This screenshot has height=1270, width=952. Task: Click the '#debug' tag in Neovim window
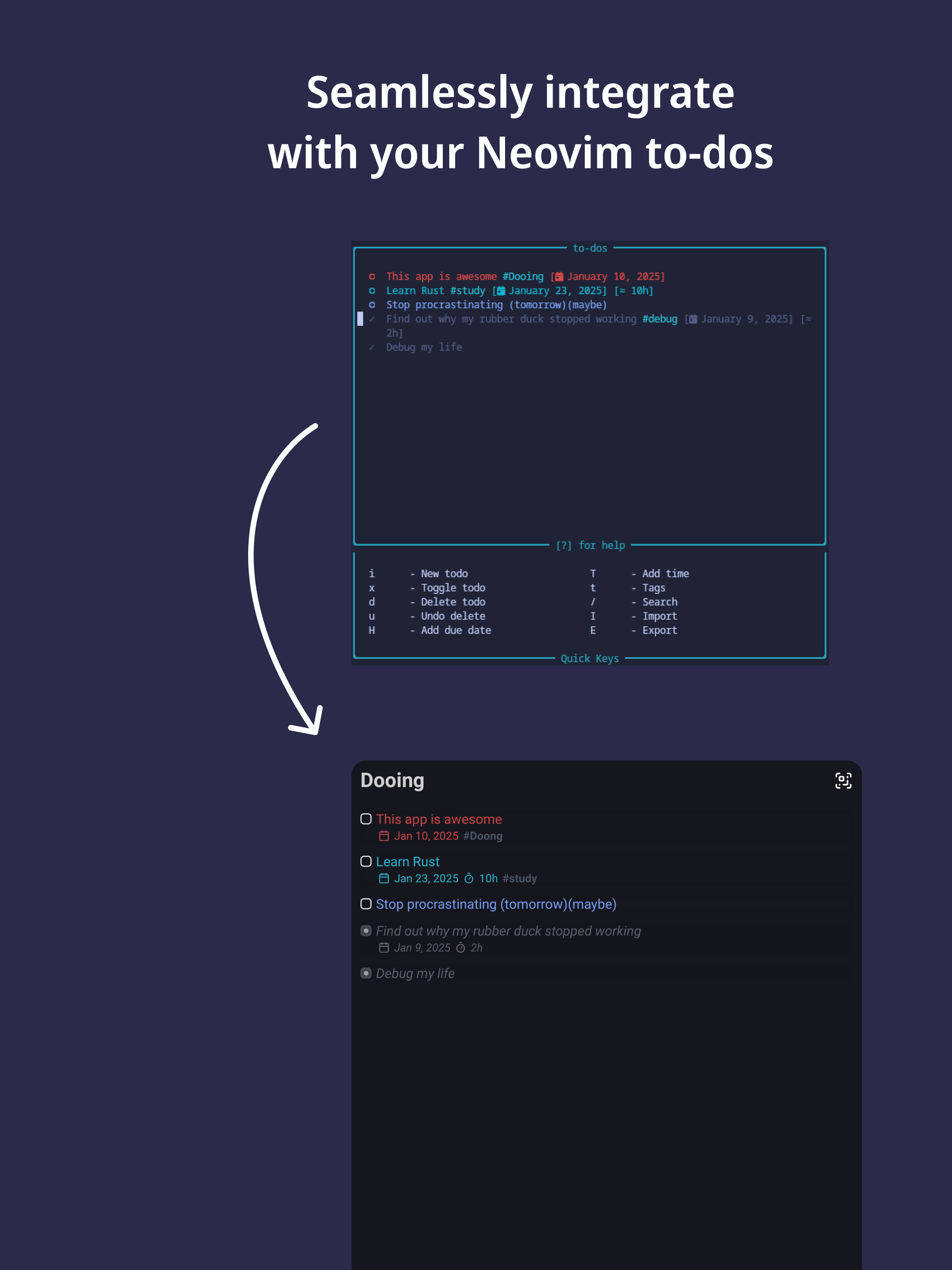(x=660, y=318)
